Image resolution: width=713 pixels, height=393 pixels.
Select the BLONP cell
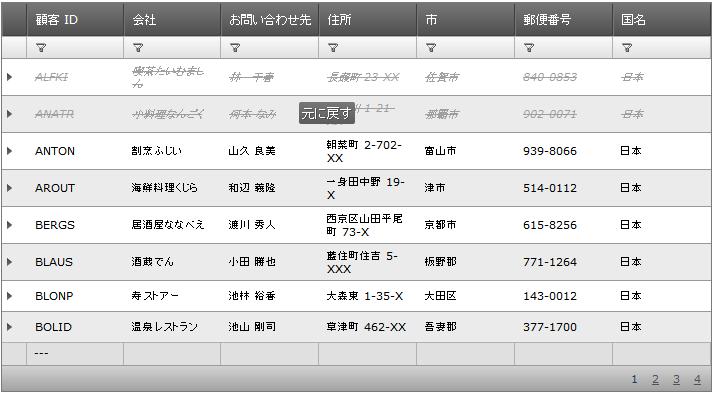click(x=75, y=296)
